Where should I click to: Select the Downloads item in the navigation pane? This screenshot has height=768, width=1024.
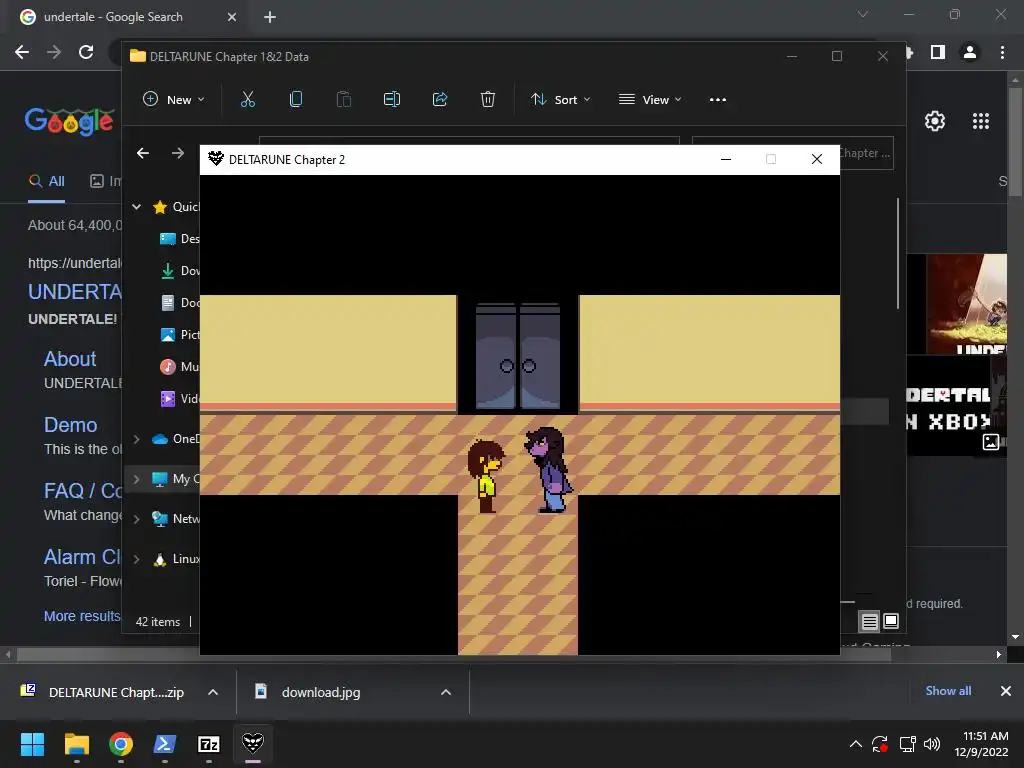(x=180, y=271)
